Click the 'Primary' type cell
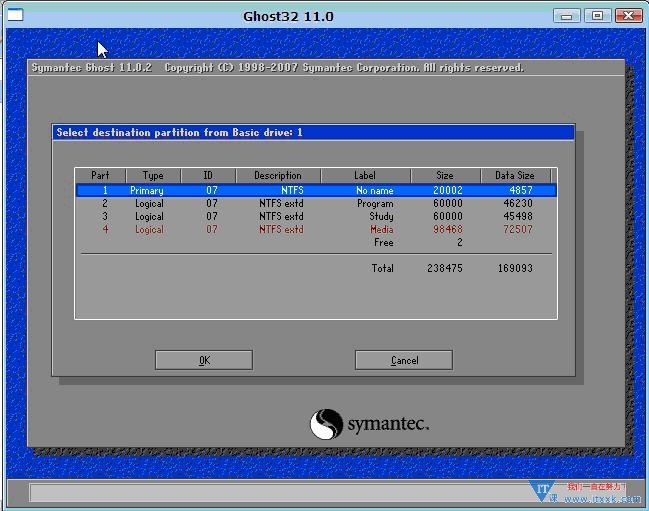649x511 pixels. coord(147,190)
